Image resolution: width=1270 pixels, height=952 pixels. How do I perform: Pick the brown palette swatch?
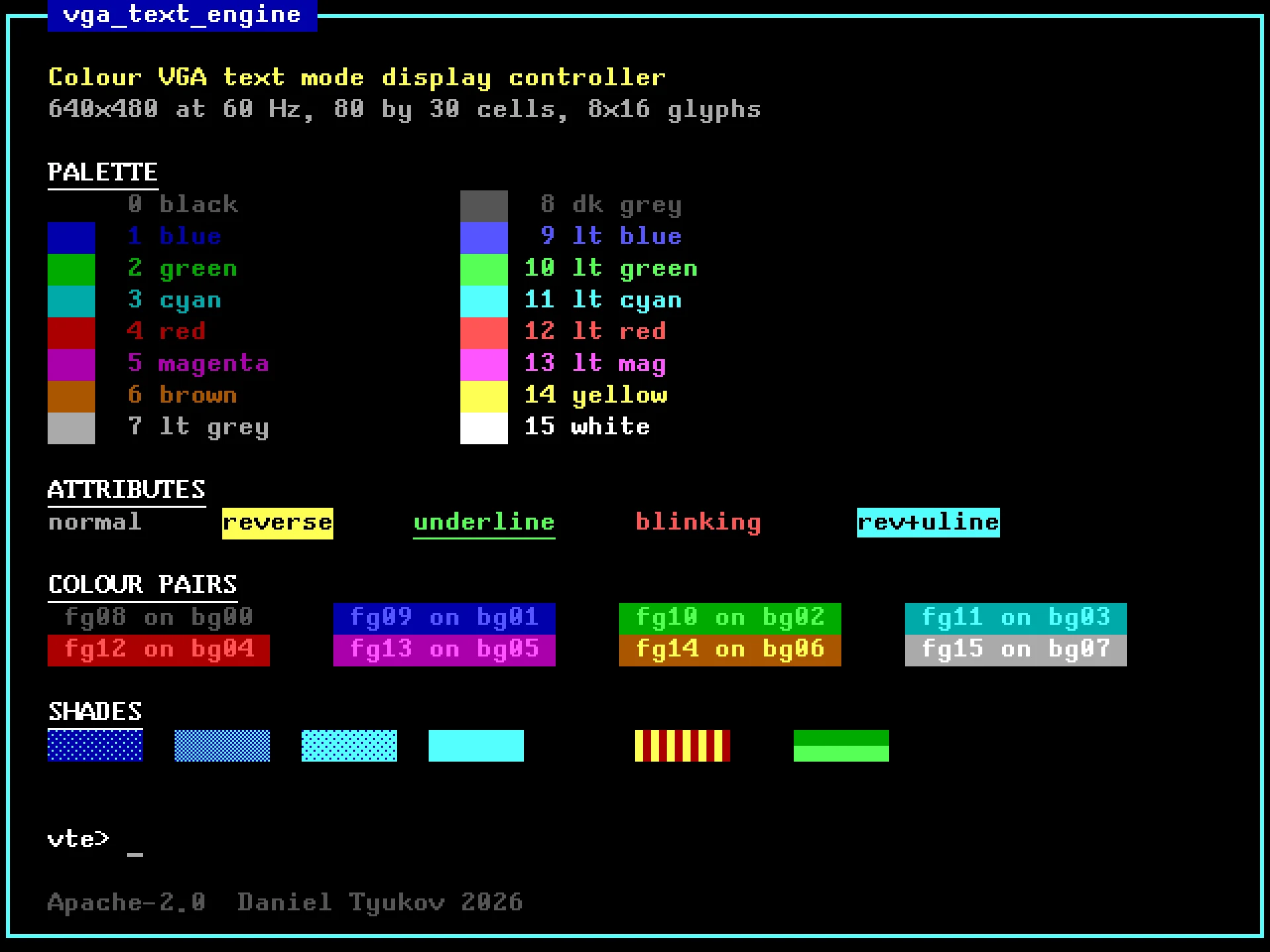(x=71, y=397)
